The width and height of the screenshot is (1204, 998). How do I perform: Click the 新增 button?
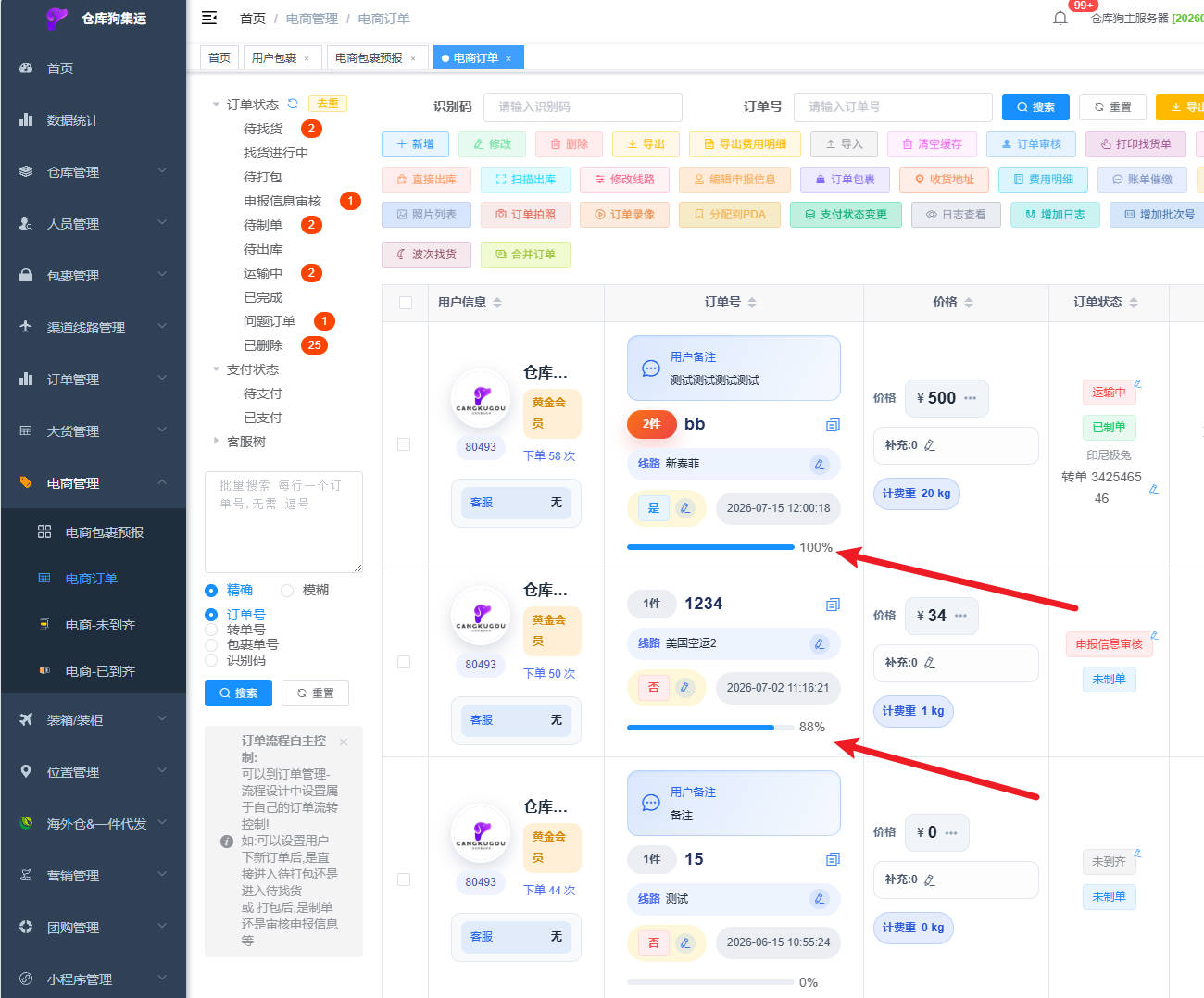(x=415, y=144)
